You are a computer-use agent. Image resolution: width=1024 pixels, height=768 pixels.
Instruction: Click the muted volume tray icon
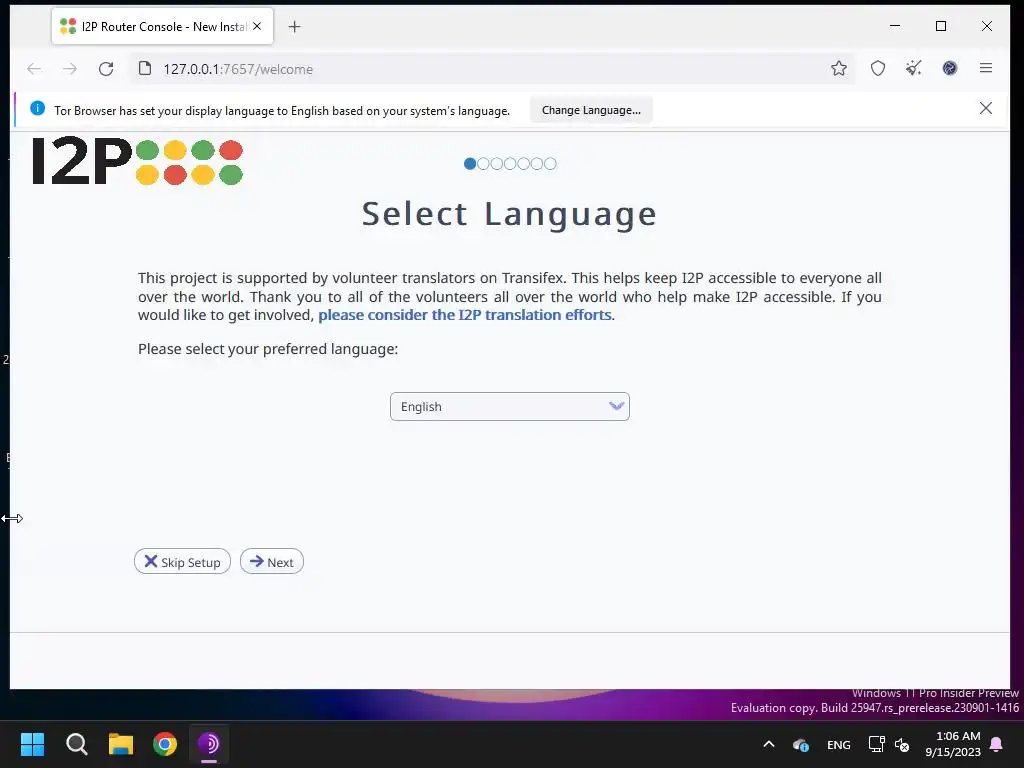(x=902, y=744)
